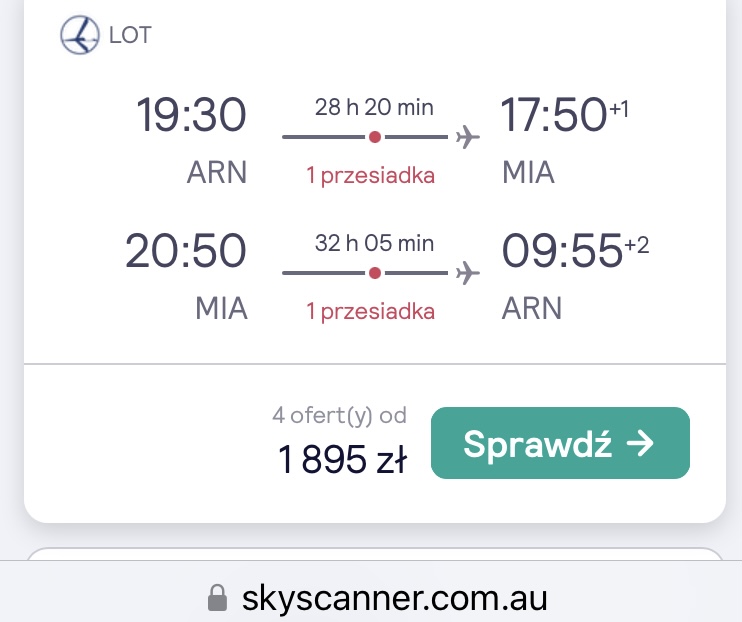Open outbound '1 przesiadka' stop details
The height and width of the screenshot is (622, 742).
pyautogui.click(x=371, y=176)
